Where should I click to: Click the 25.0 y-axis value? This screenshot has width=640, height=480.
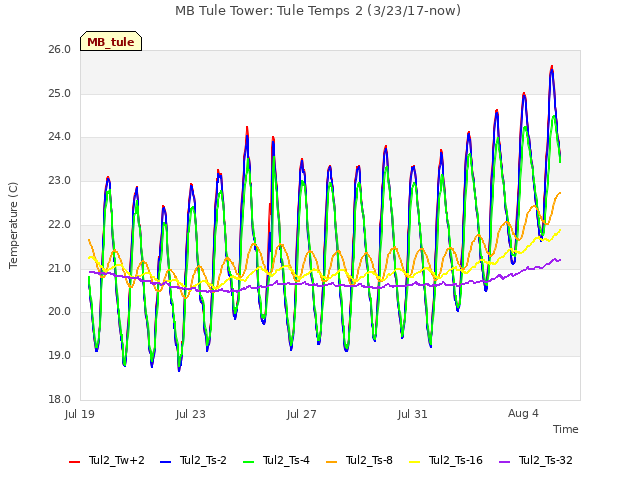point(60,93)
